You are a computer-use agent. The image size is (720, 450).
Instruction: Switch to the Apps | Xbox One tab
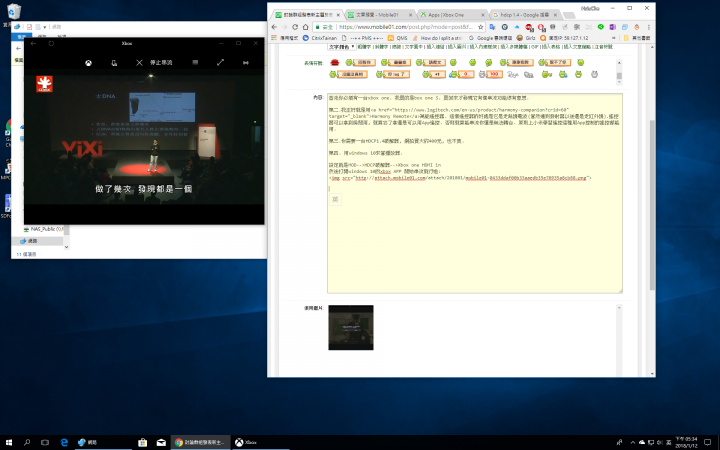[x=452, y=15]
